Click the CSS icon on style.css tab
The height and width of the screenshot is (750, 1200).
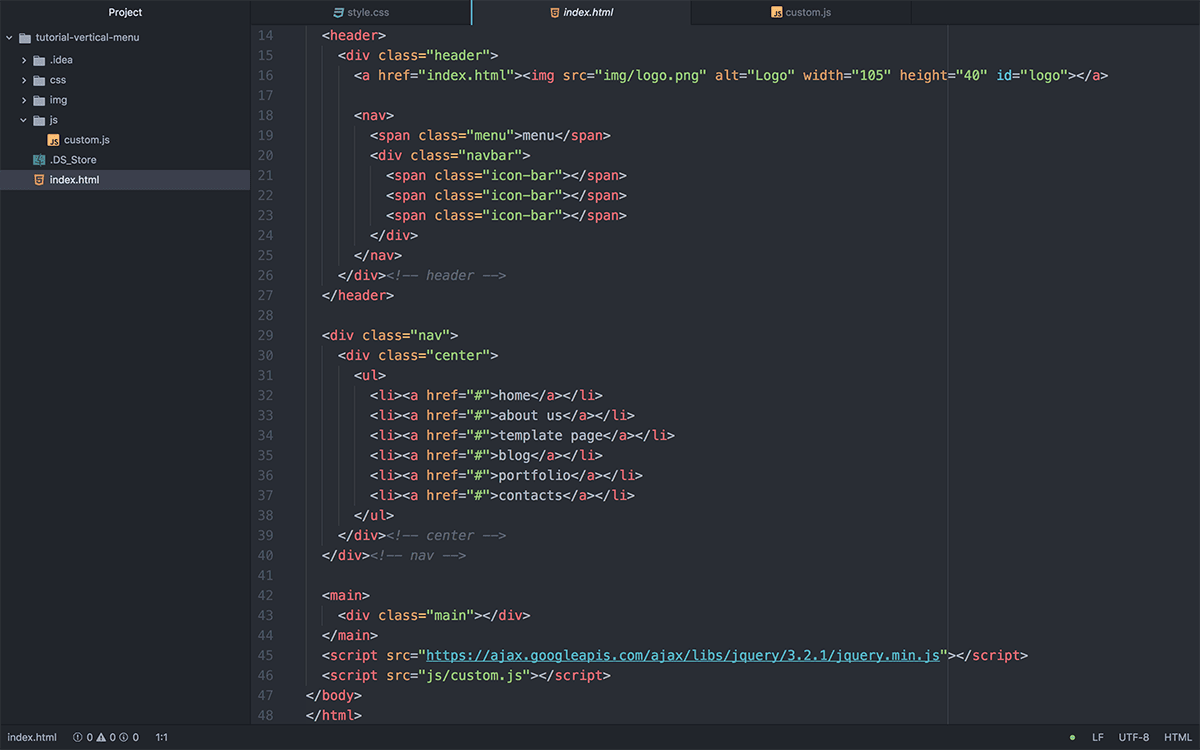click(338, 13)
